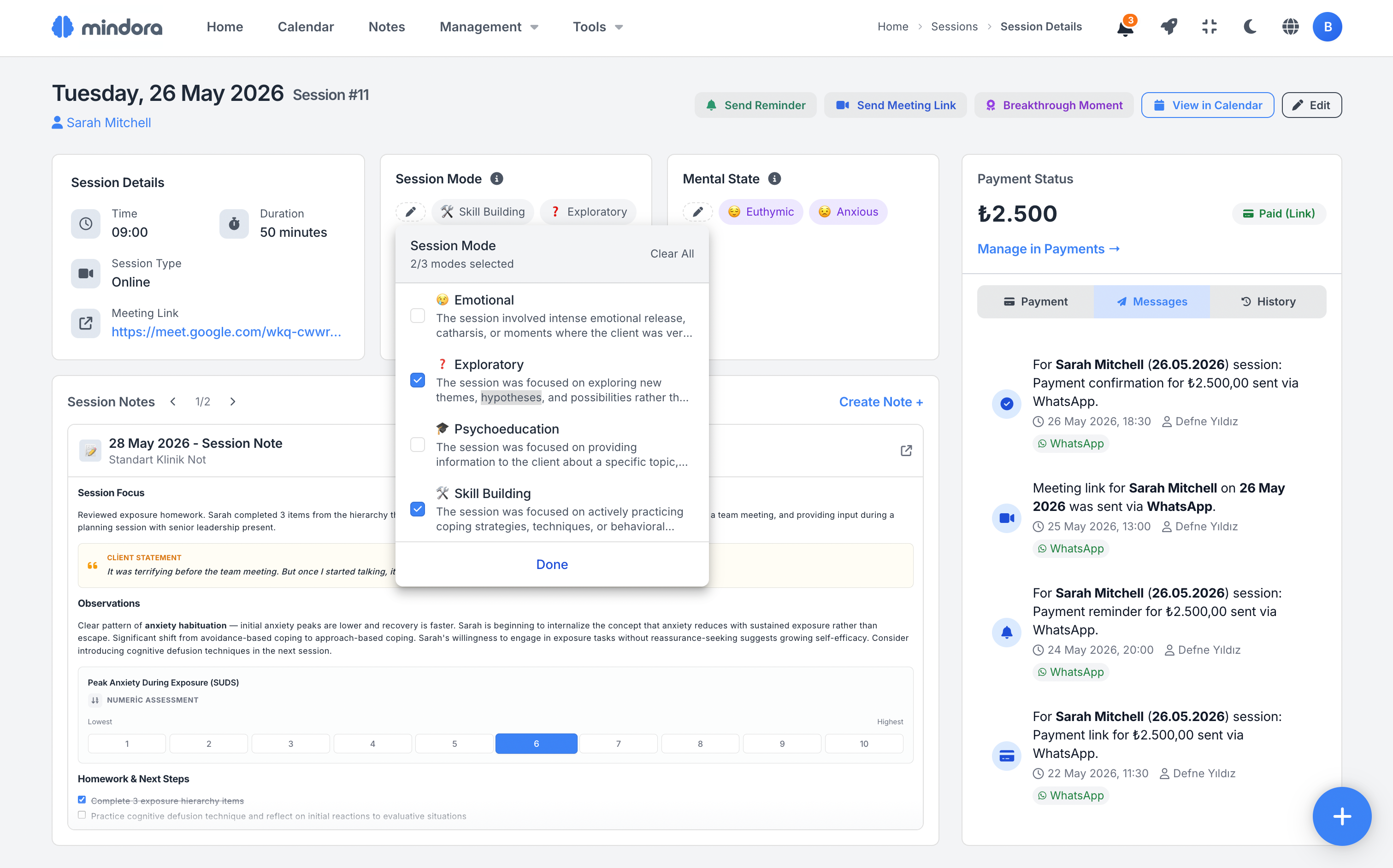
Task: Expand the Management dropdown menu
Action: [x=489, y=27]
